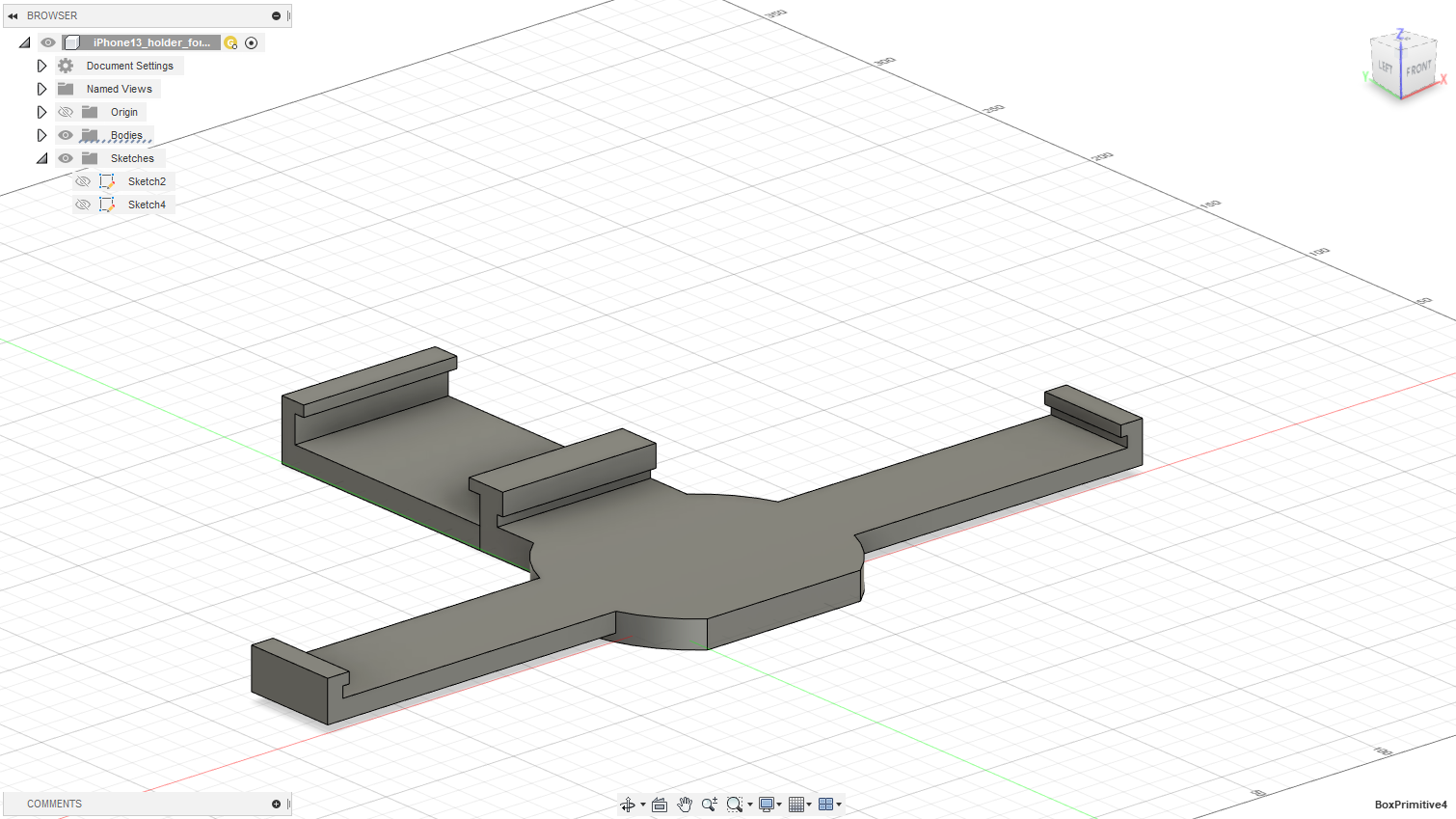Click the Sketch4 sketch icon
Screen dimensions: 1456x819
pos(107,205)
